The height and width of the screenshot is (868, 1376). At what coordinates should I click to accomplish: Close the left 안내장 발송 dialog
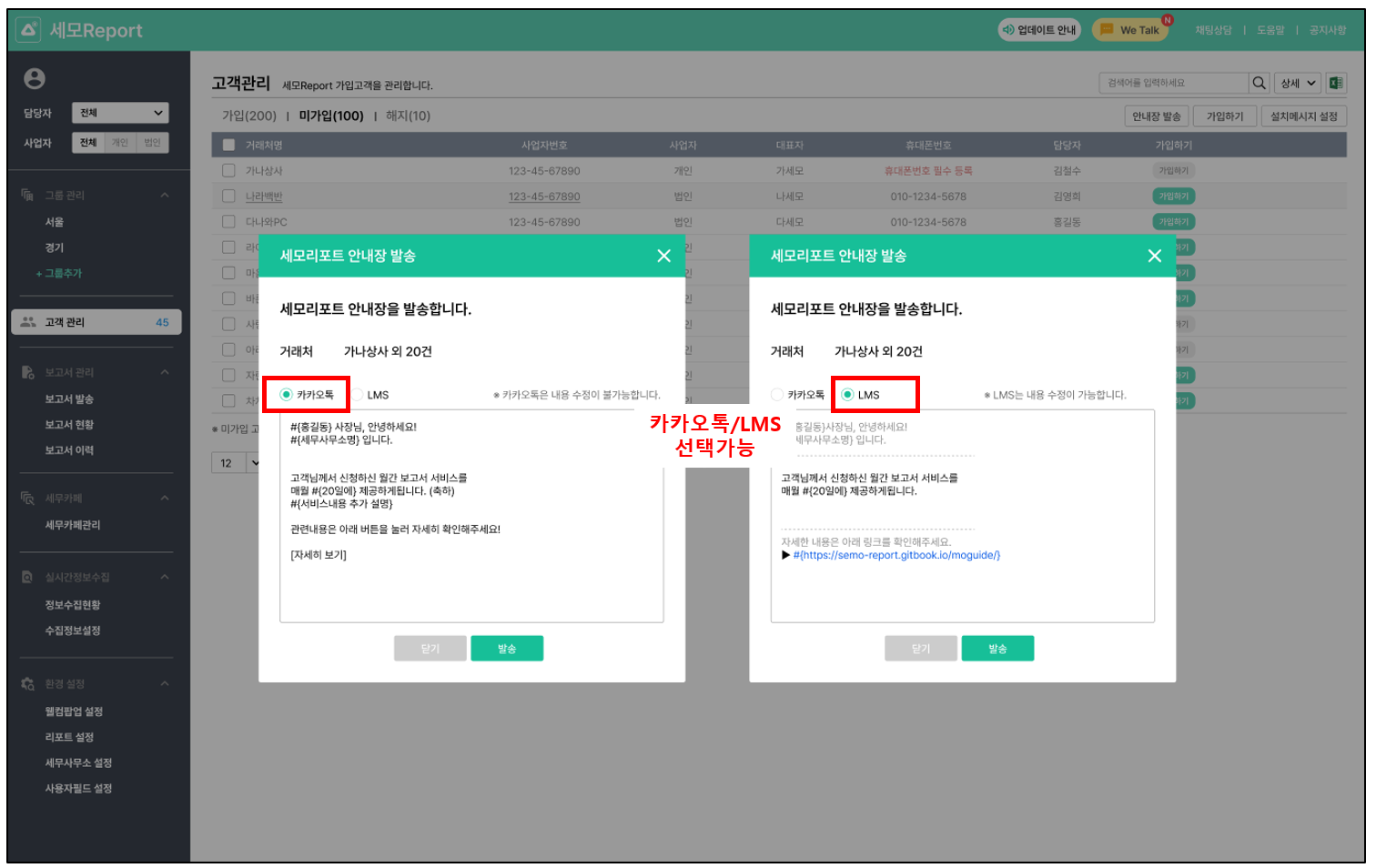(x=663, y=256)
